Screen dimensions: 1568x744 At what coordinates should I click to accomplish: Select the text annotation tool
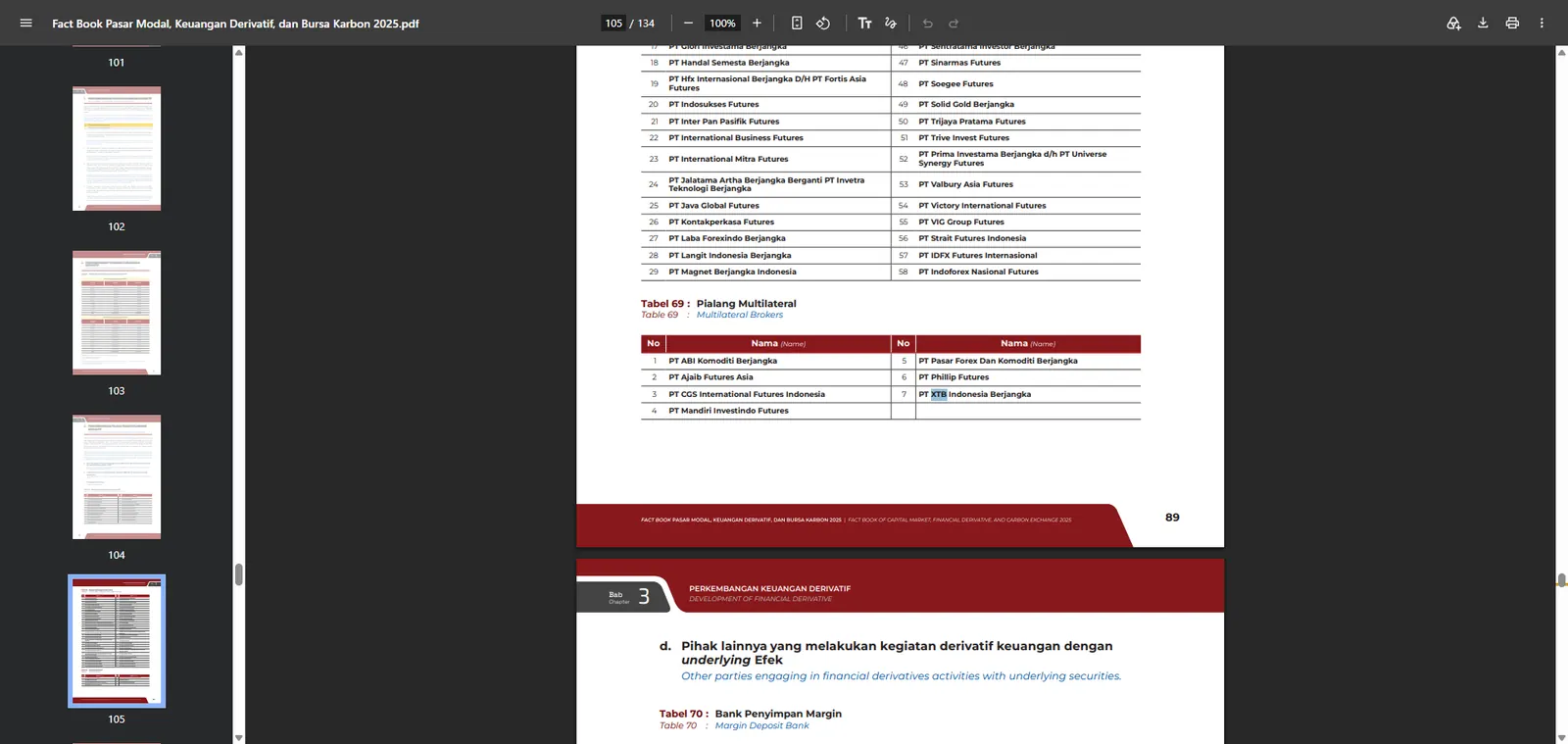pos(864,23)
